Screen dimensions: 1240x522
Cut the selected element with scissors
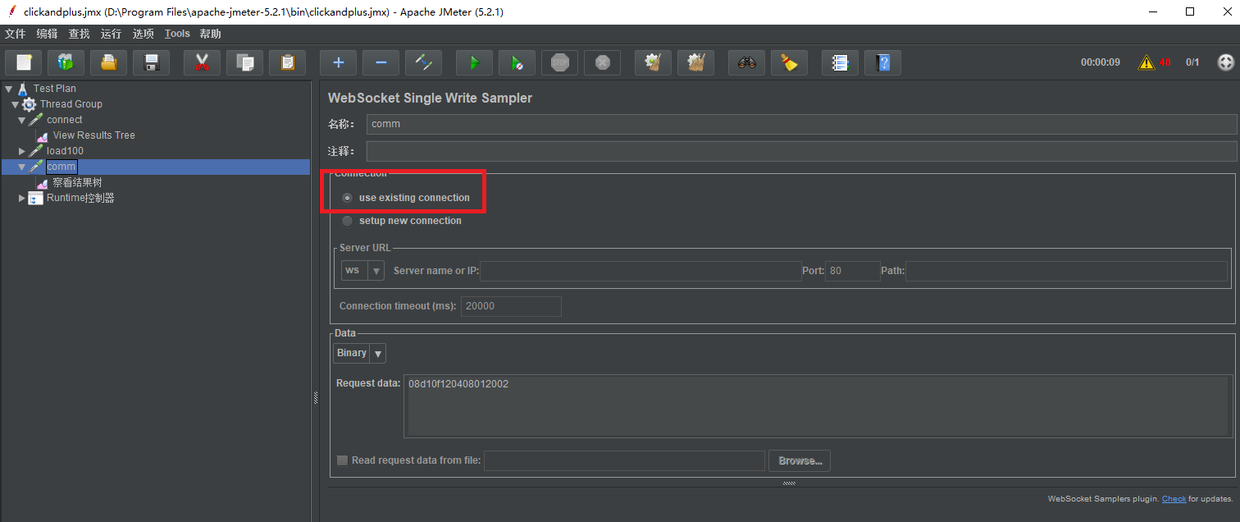(x=202, y=62)
